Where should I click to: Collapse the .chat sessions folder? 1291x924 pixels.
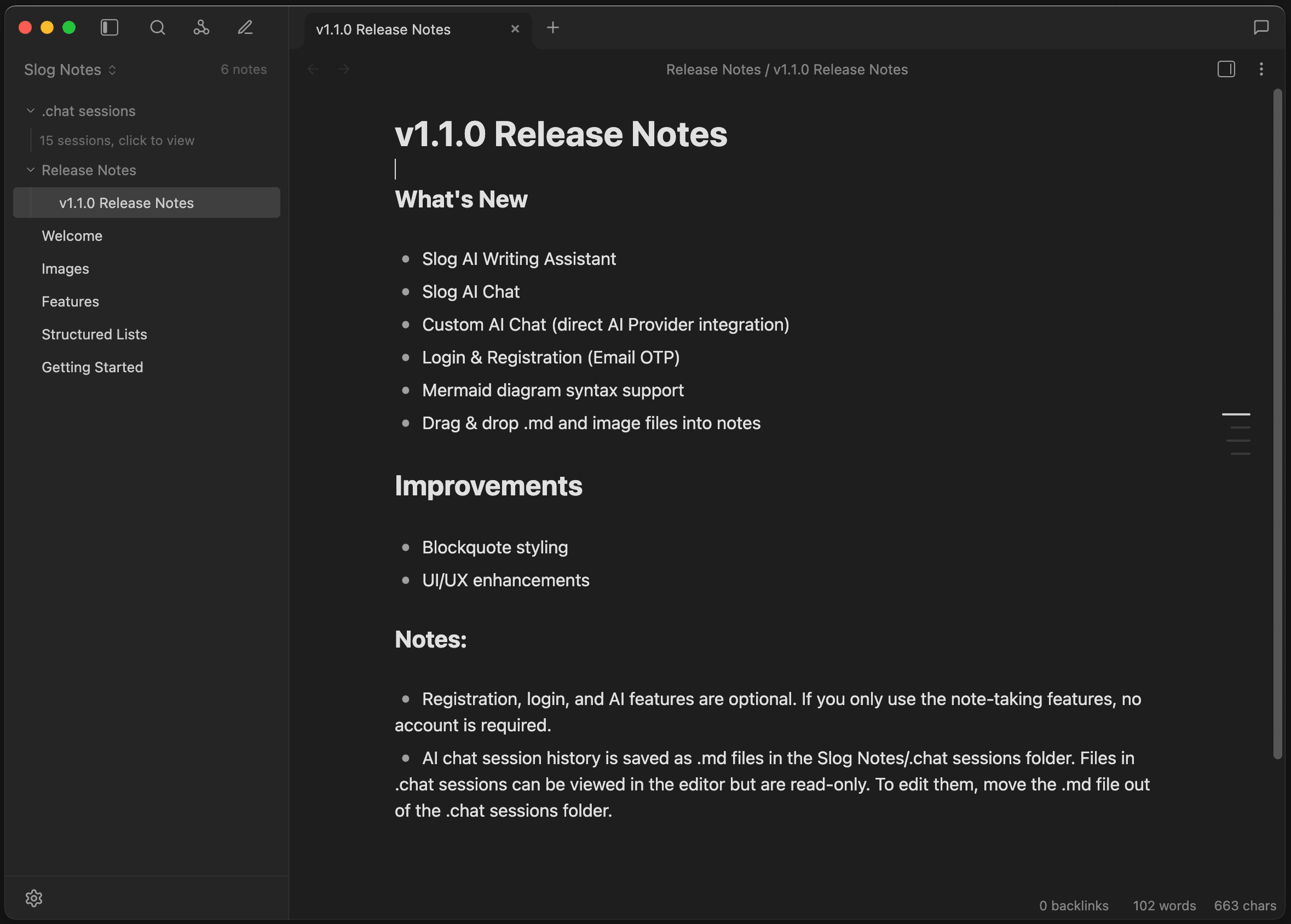click(x=30, y=111)
